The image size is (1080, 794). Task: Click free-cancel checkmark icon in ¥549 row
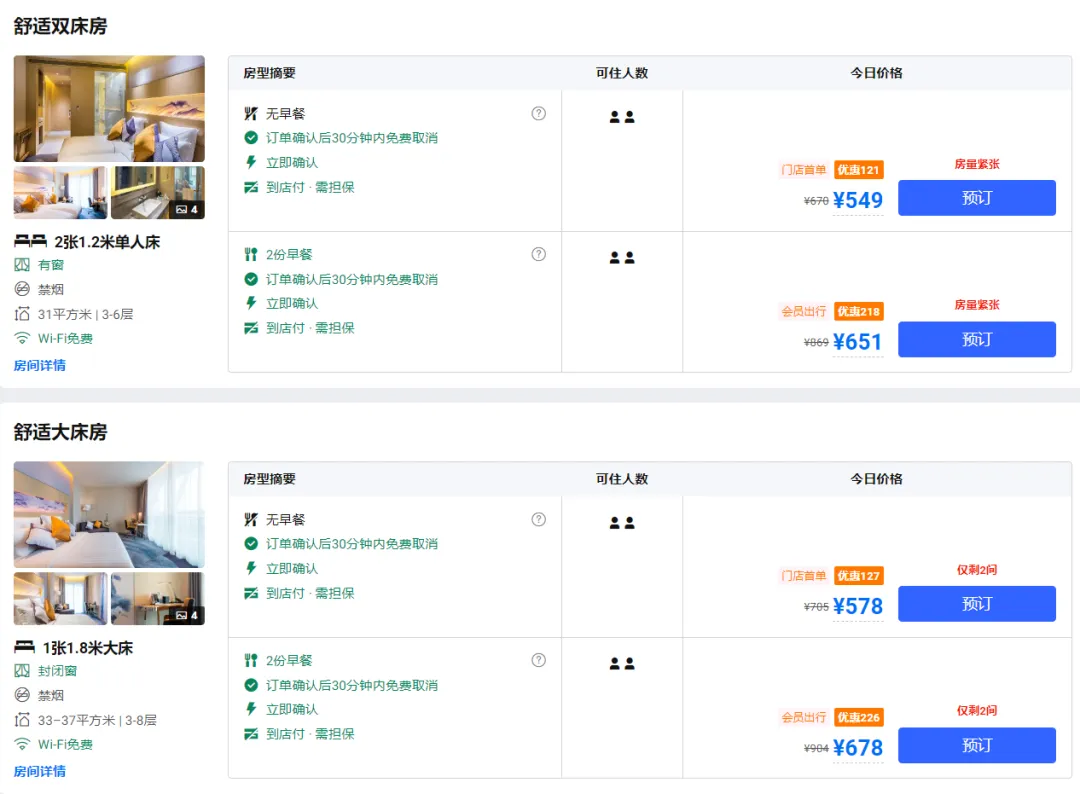pos(251,138)
